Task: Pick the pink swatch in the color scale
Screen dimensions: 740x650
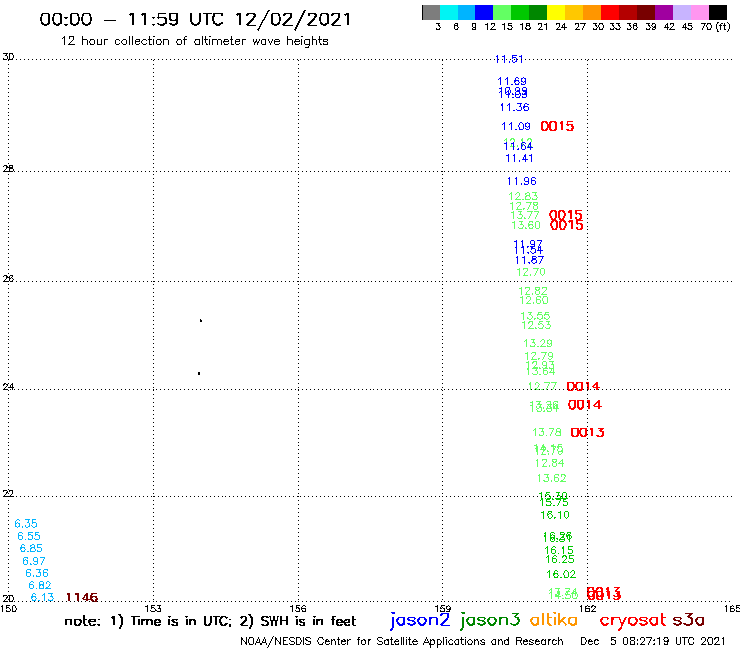Action: [x=699, y=12]
